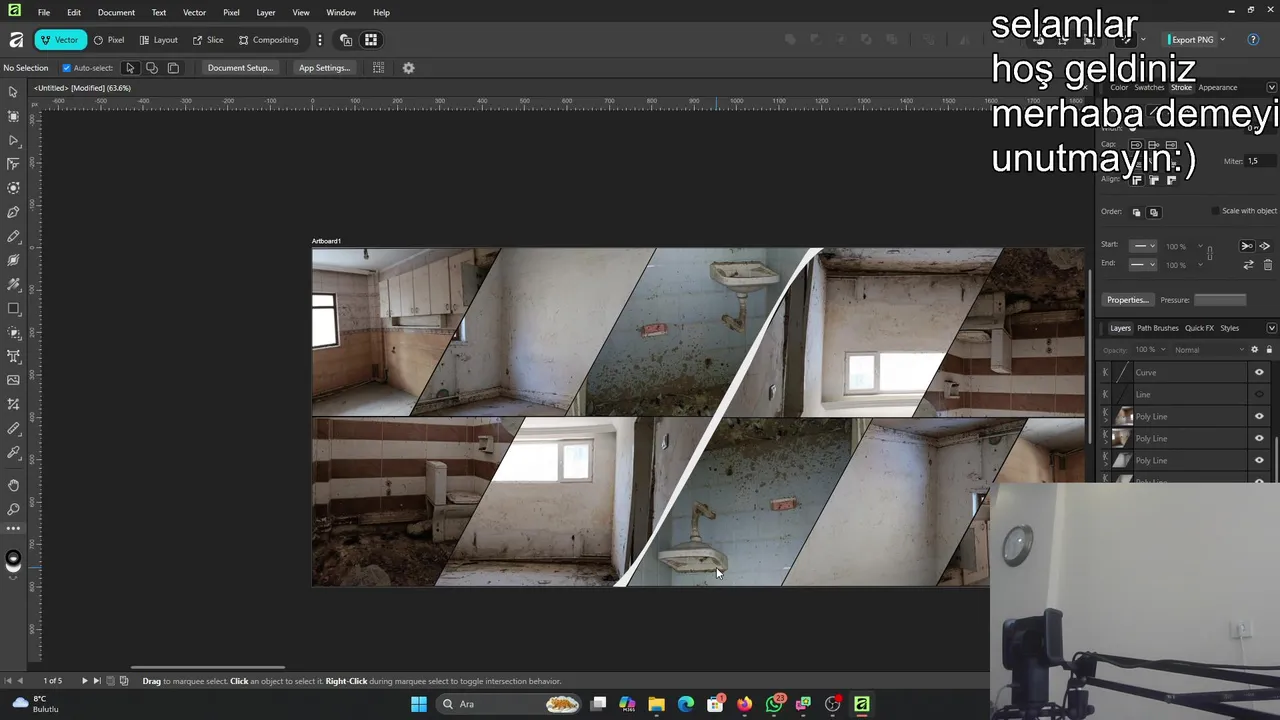Select the View hand tool

[x=13, y=485]
